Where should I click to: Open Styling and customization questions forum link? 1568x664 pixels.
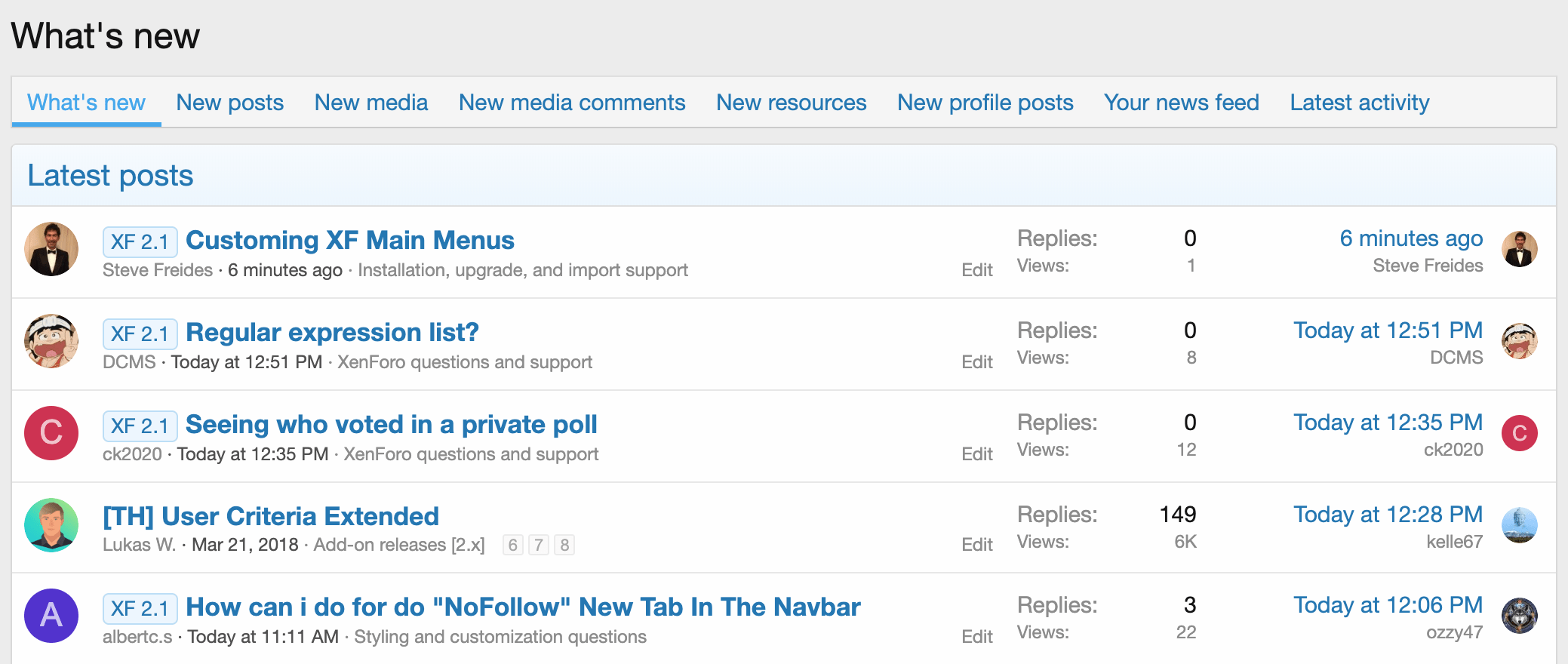[x=500, y=637]
